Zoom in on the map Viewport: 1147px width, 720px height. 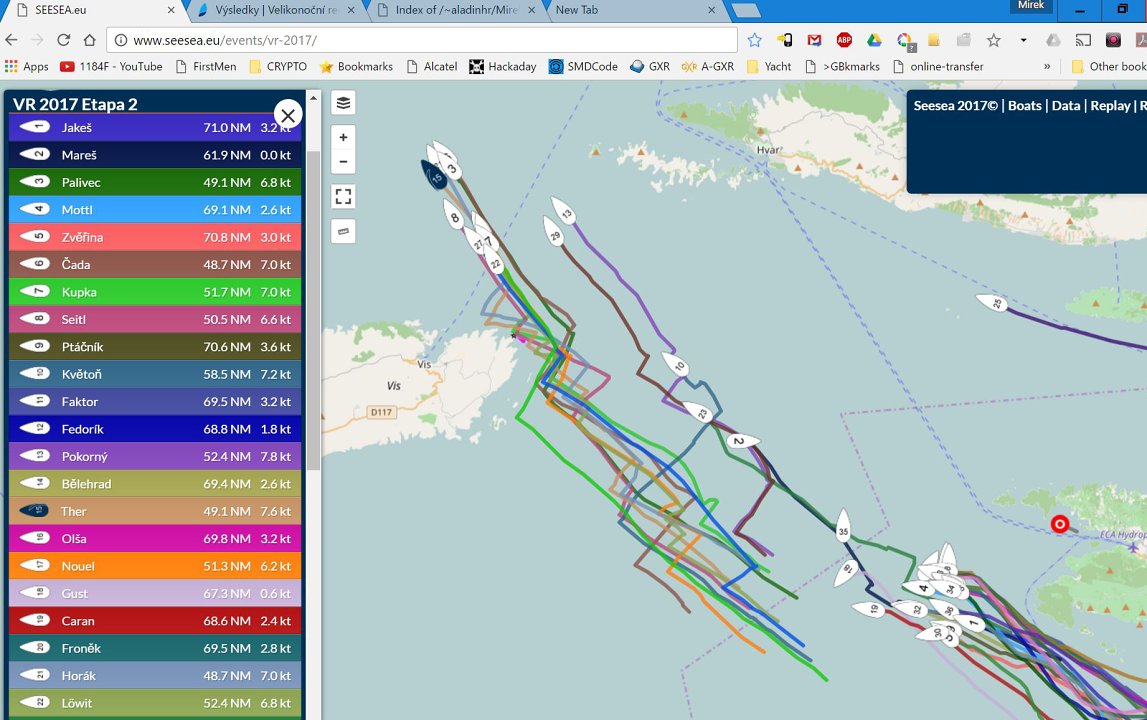(343, 138)
